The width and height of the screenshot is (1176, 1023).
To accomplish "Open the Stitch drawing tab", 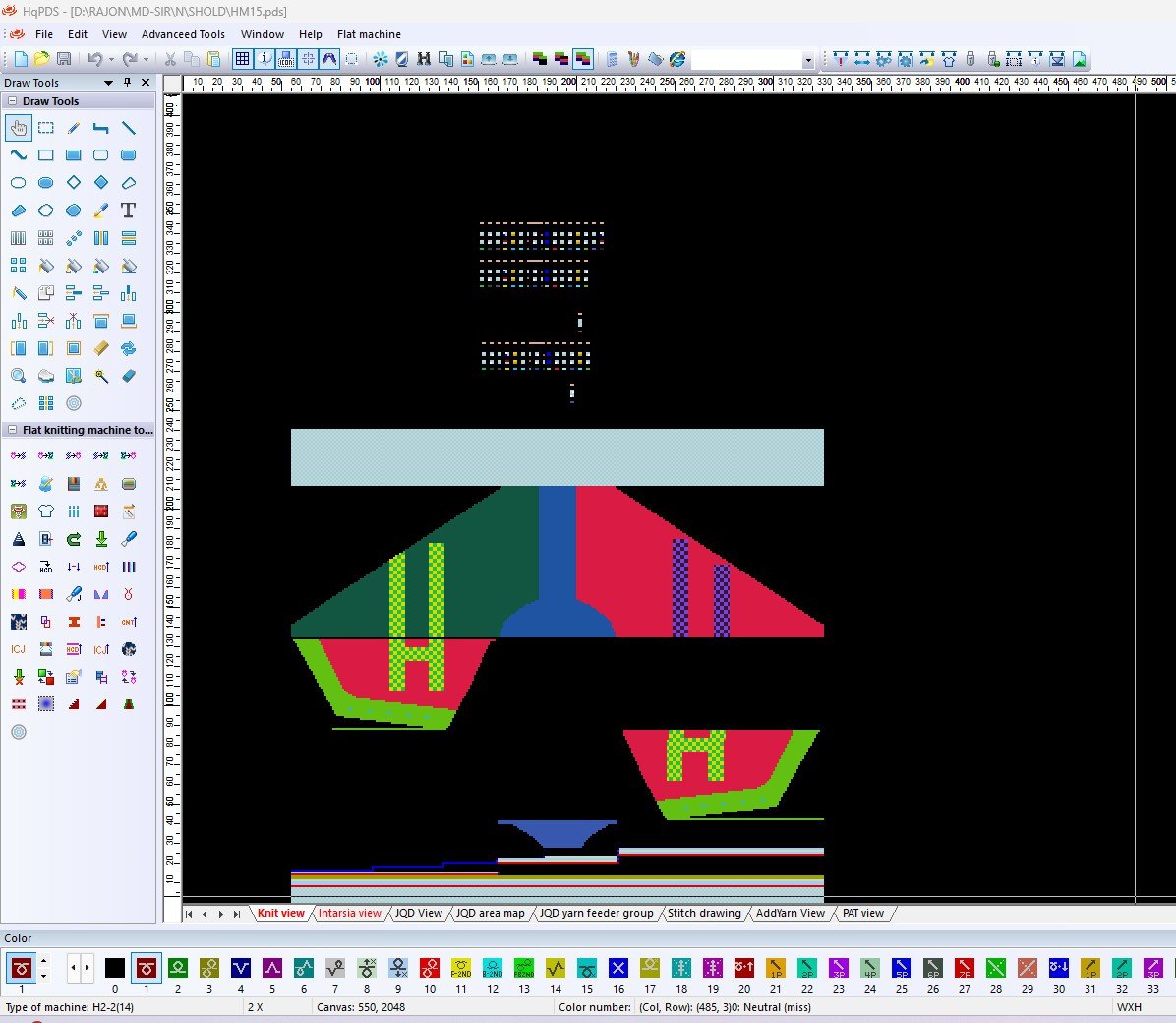I will point(704,913).
